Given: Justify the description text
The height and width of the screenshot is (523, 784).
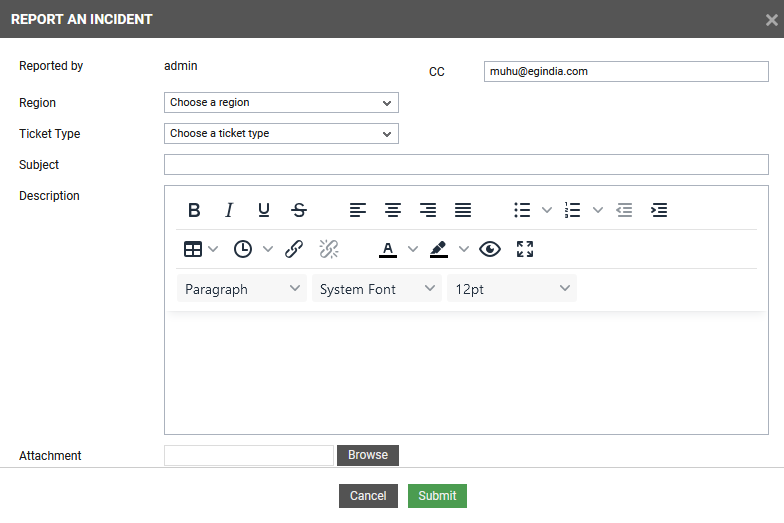Looking at the screenshot, I should coord(463,210).
